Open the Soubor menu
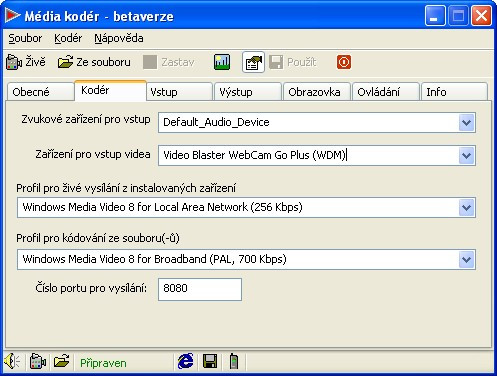Screen dimensions: 497x376 [25, 38]
